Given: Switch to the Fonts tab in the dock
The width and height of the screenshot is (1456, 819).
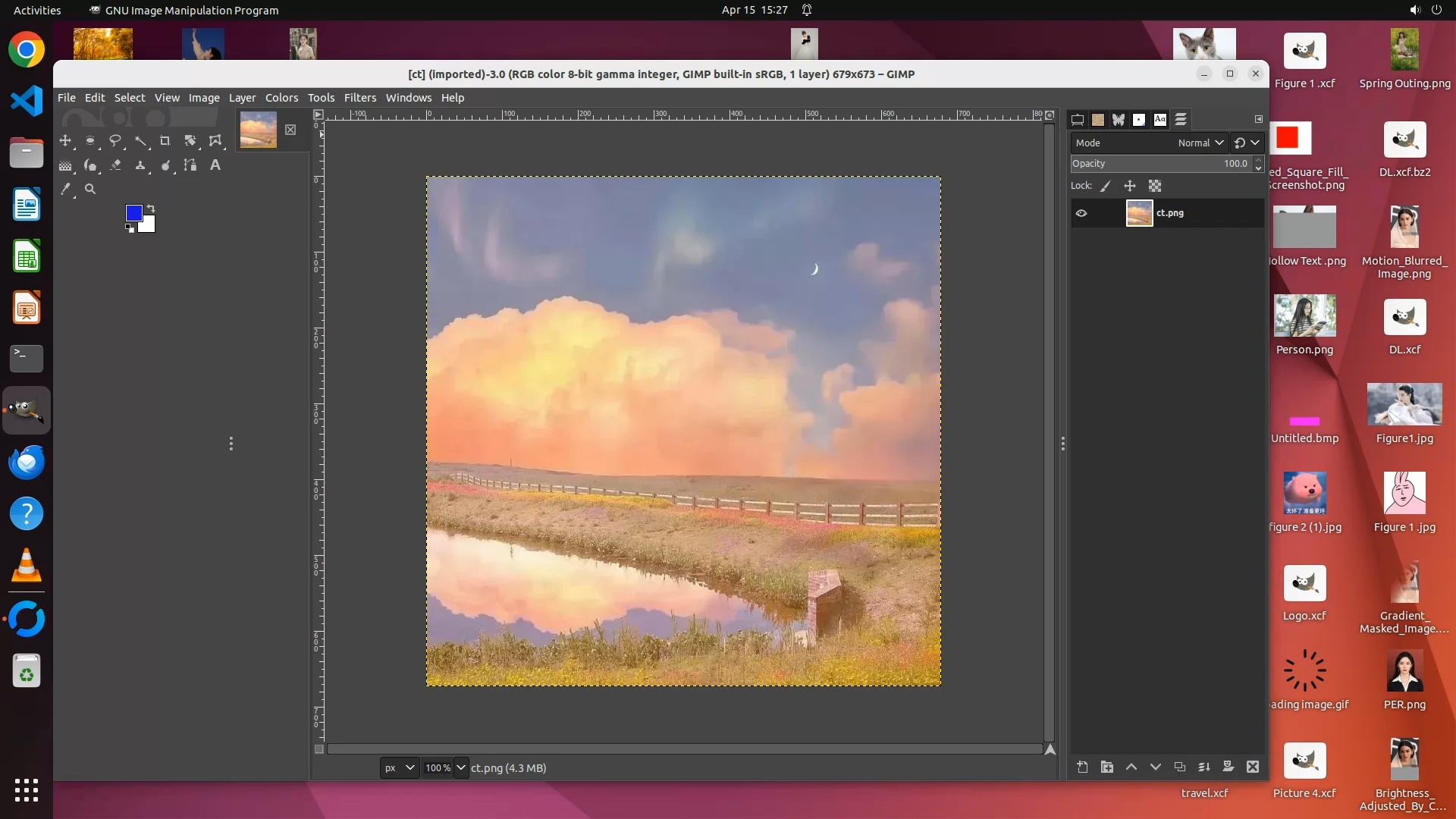Looking at the screenshot, I should [x=1159, y=120].
